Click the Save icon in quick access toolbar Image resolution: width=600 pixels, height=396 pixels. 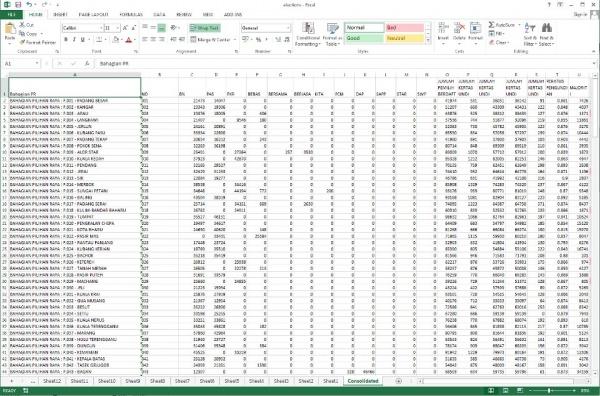[x=18, y=5]
